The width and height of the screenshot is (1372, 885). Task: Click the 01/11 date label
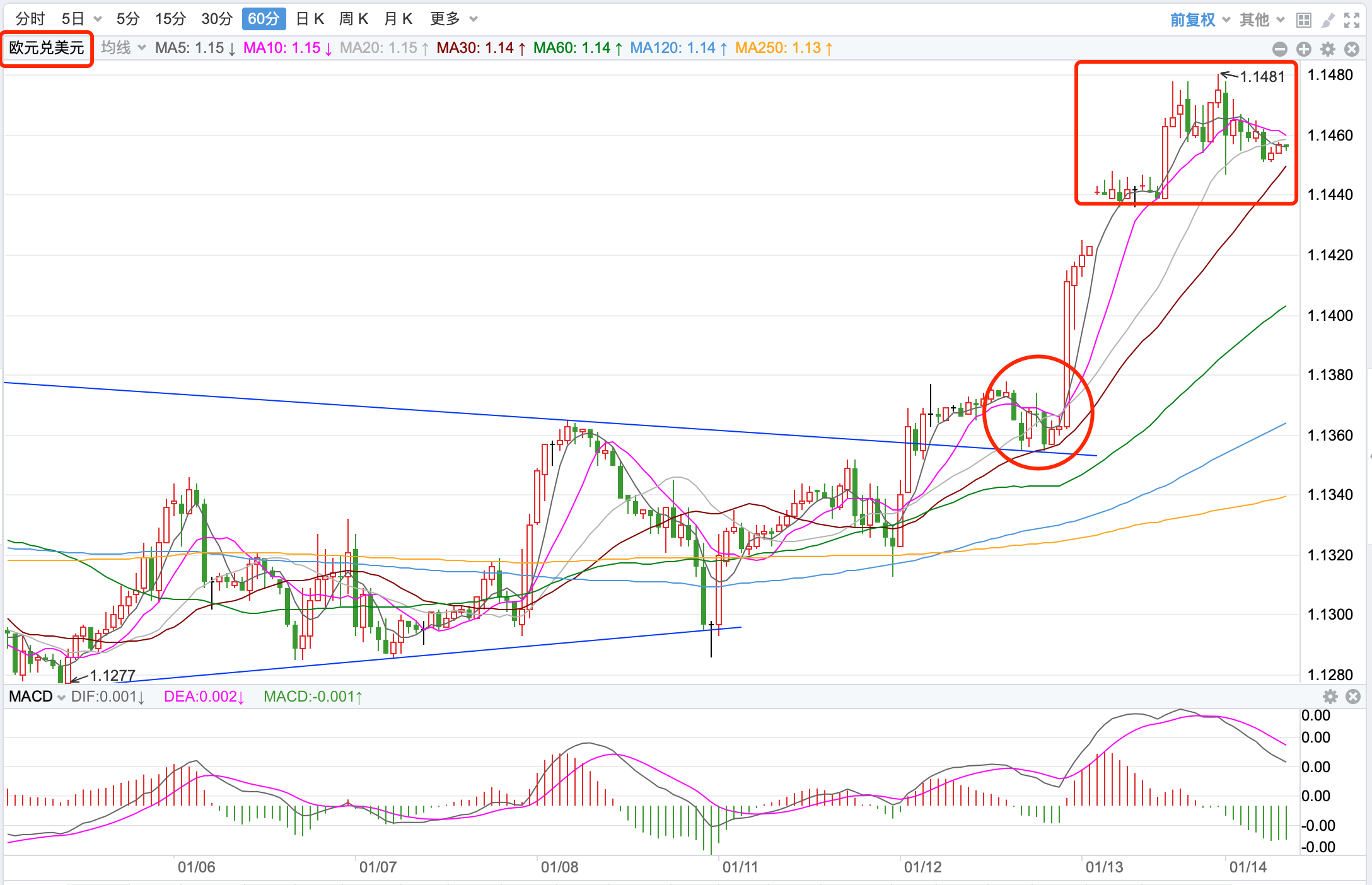click(x=740, y=867)
